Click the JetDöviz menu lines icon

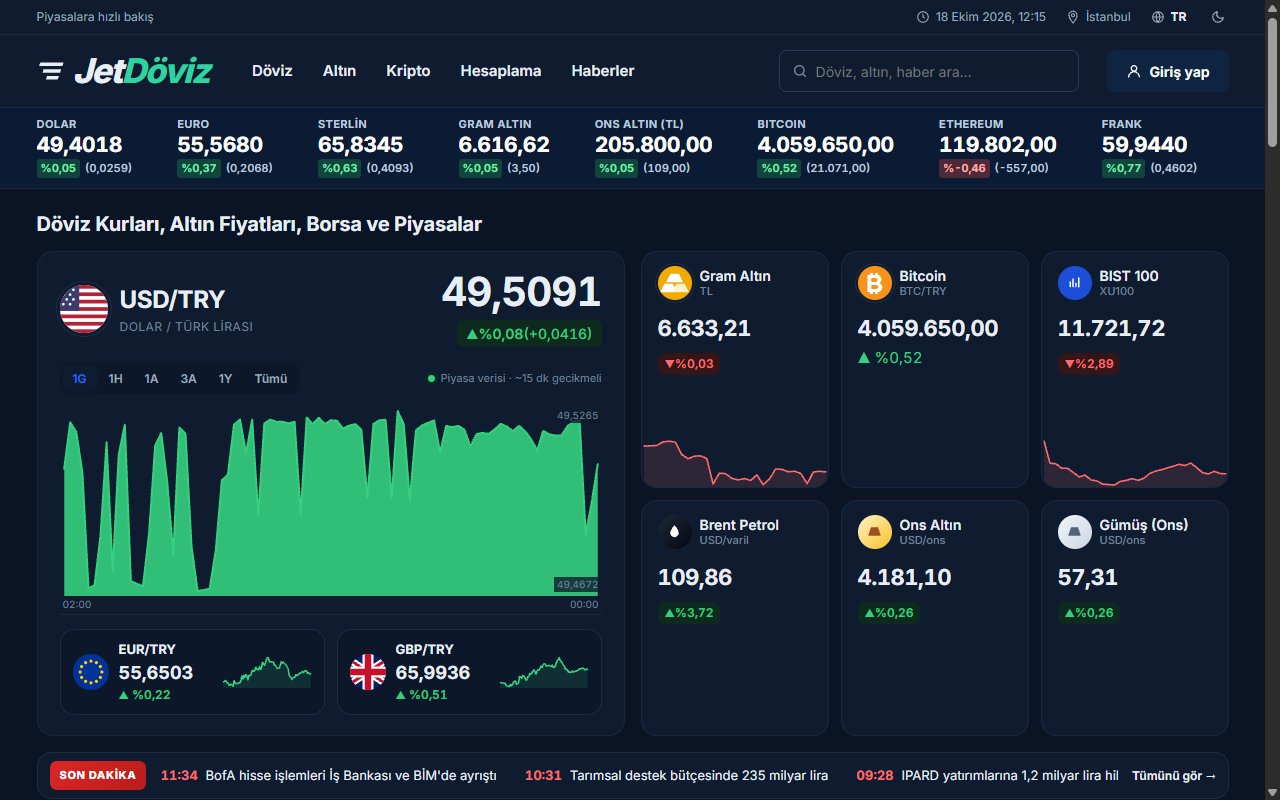coord(51,71)
